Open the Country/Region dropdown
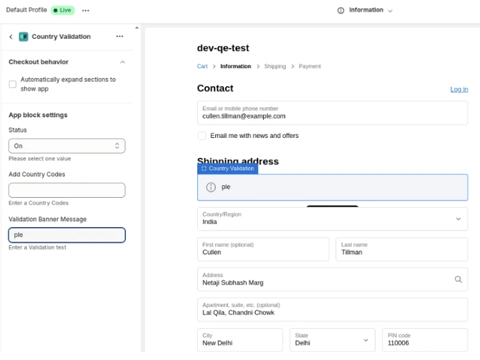Image resolution: width=480 pixels, height=360 pixels. [332, 219]
